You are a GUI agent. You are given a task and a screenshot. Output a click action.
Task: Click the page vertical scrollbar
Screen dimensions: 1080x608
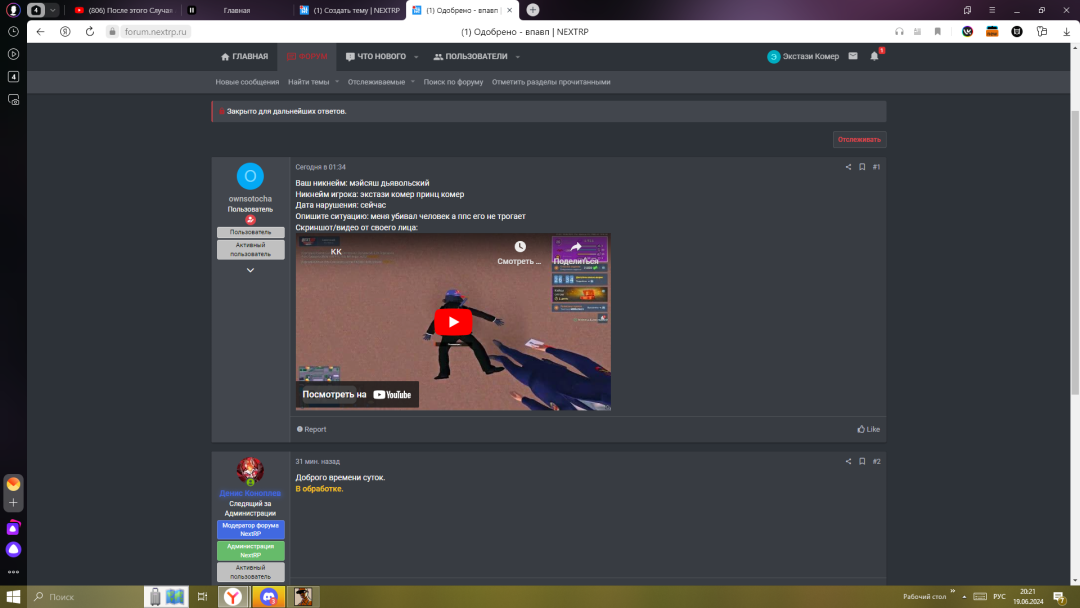tap(1074, 252)
